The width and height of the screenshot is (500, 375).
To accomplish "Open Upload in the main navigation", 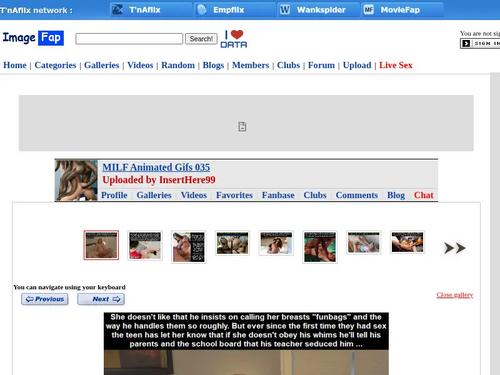I will tap(357, 65).
